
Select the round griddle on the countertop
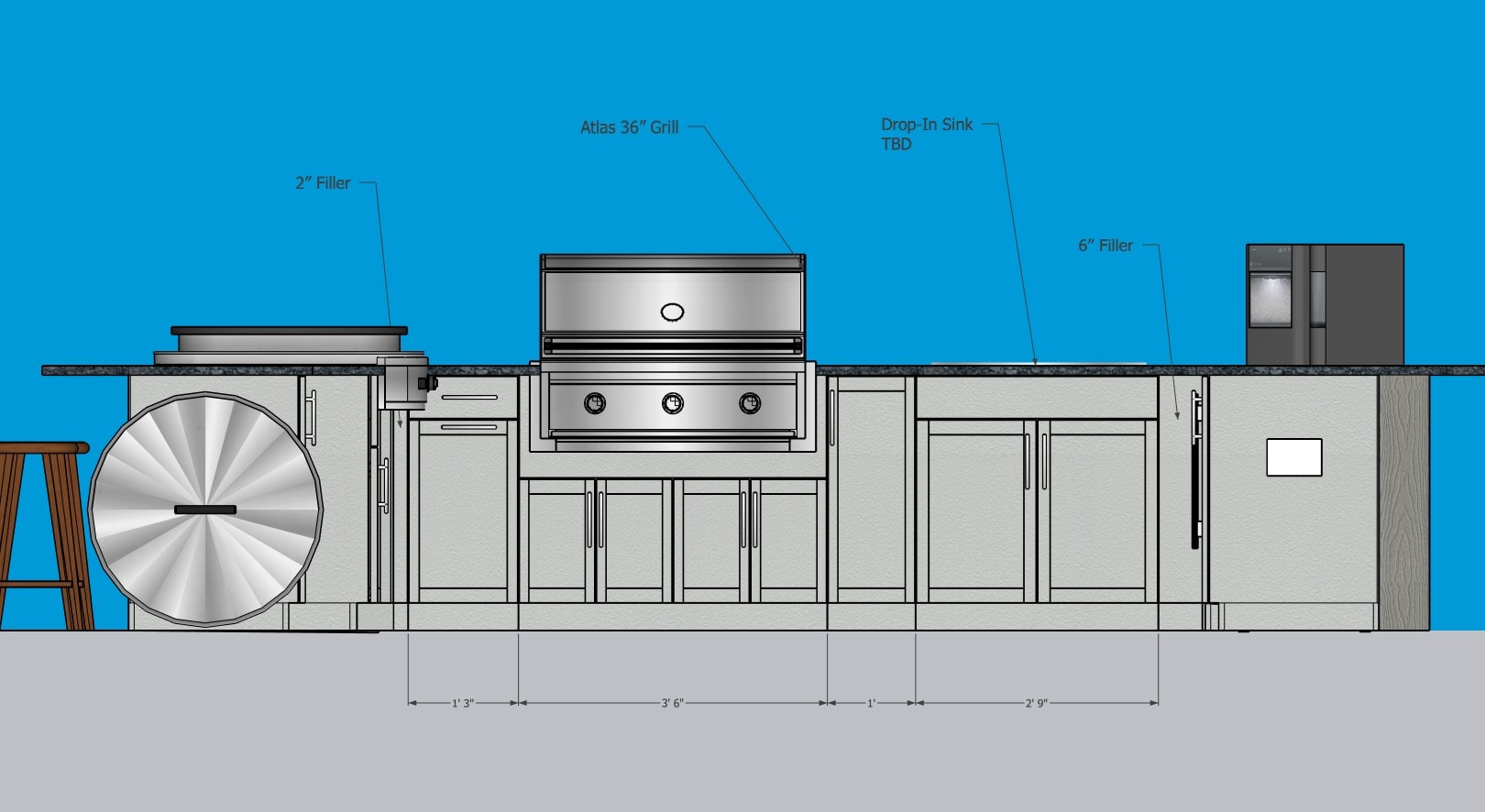290,345
